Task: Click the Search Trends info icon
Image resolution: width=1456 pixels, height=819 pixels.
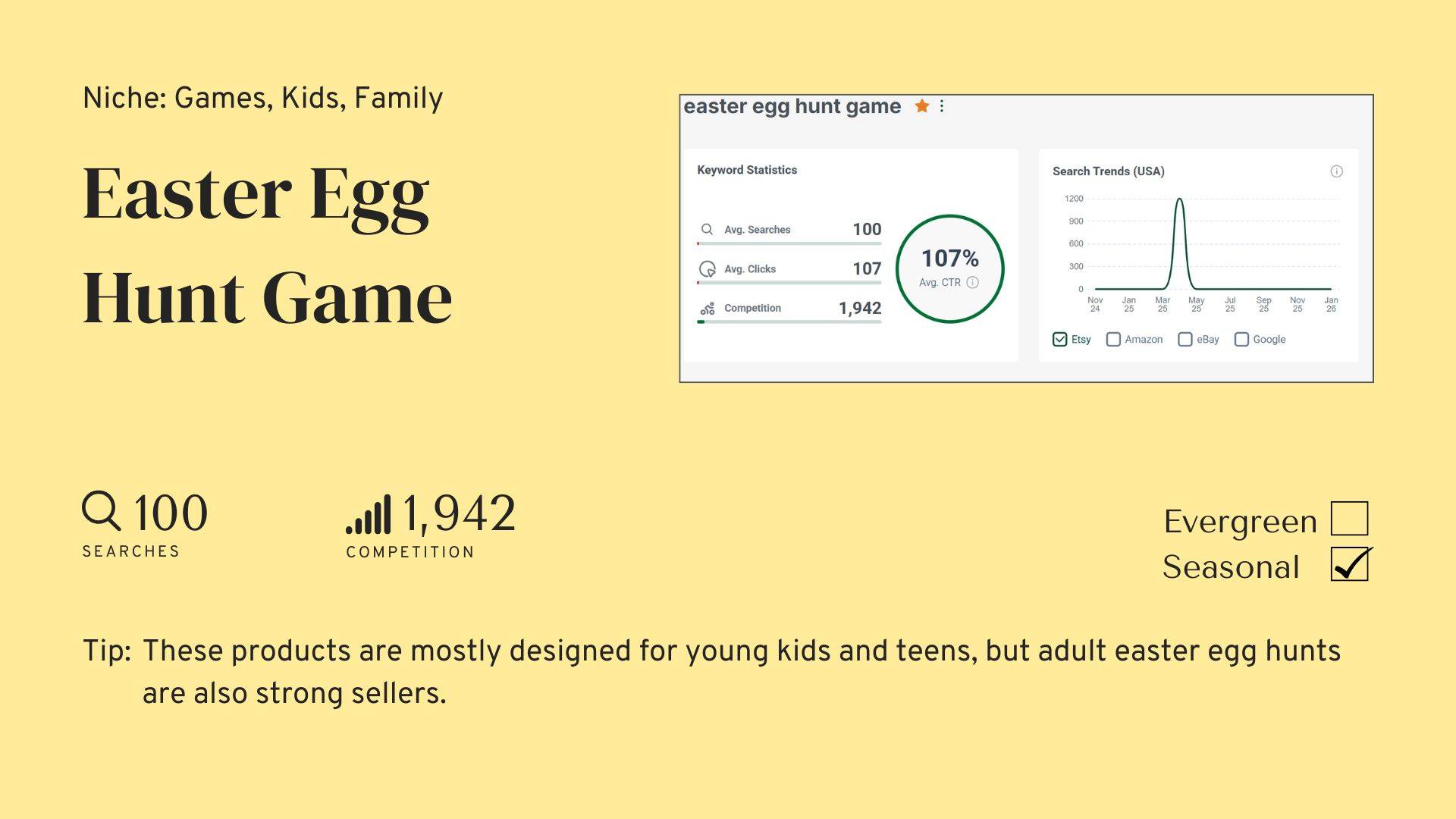Action: point(1337,171)
